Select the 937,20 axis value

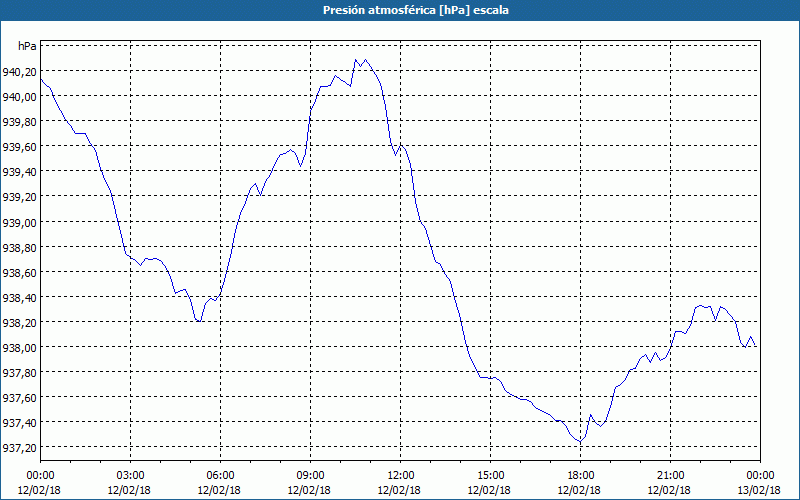(x=19, y=448)
